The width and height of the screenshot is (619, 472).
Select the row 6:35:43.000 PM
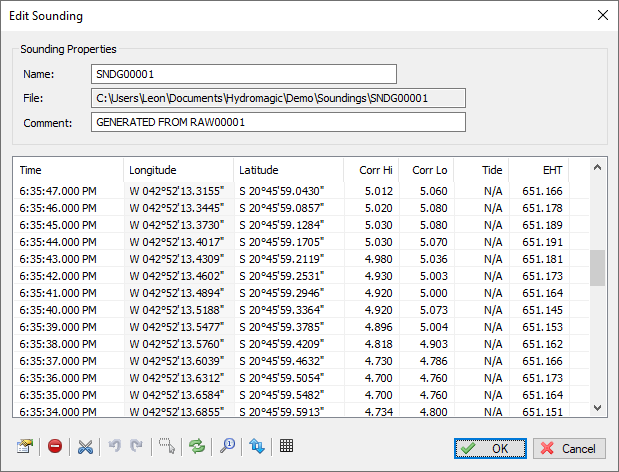[x=301, y=259]
